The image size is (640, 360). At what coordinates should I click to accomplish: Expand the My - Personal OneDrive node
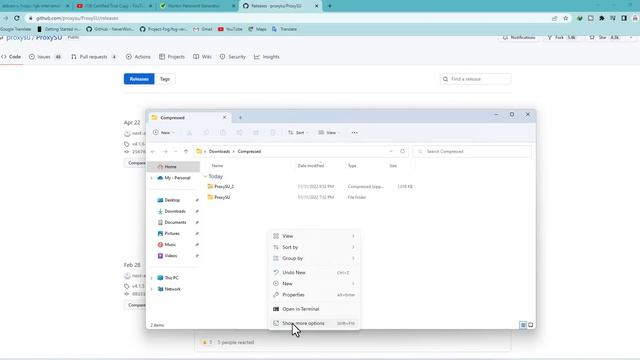[152, 178]
